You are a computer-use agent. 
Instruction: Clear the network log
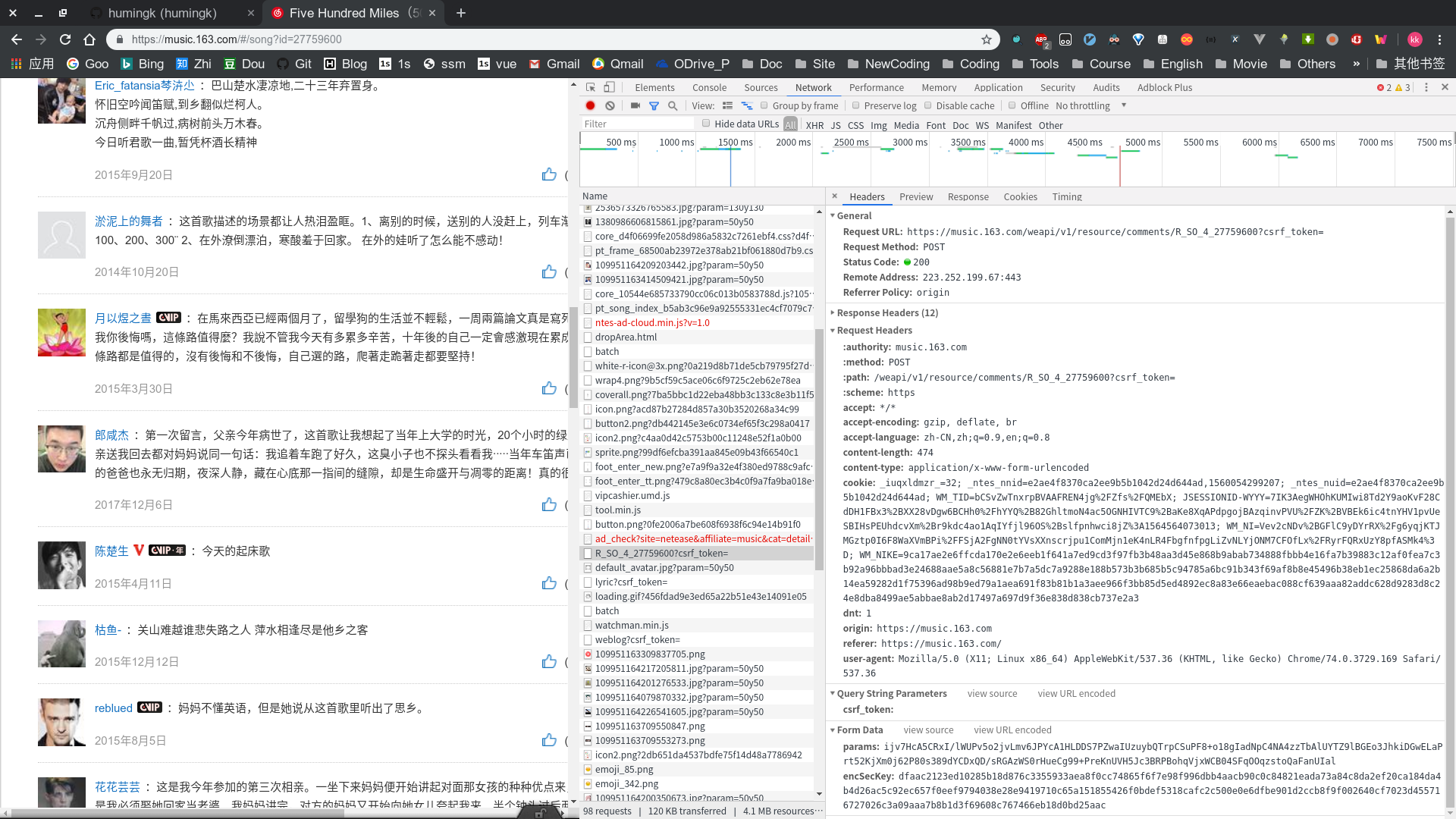[610, 105]
